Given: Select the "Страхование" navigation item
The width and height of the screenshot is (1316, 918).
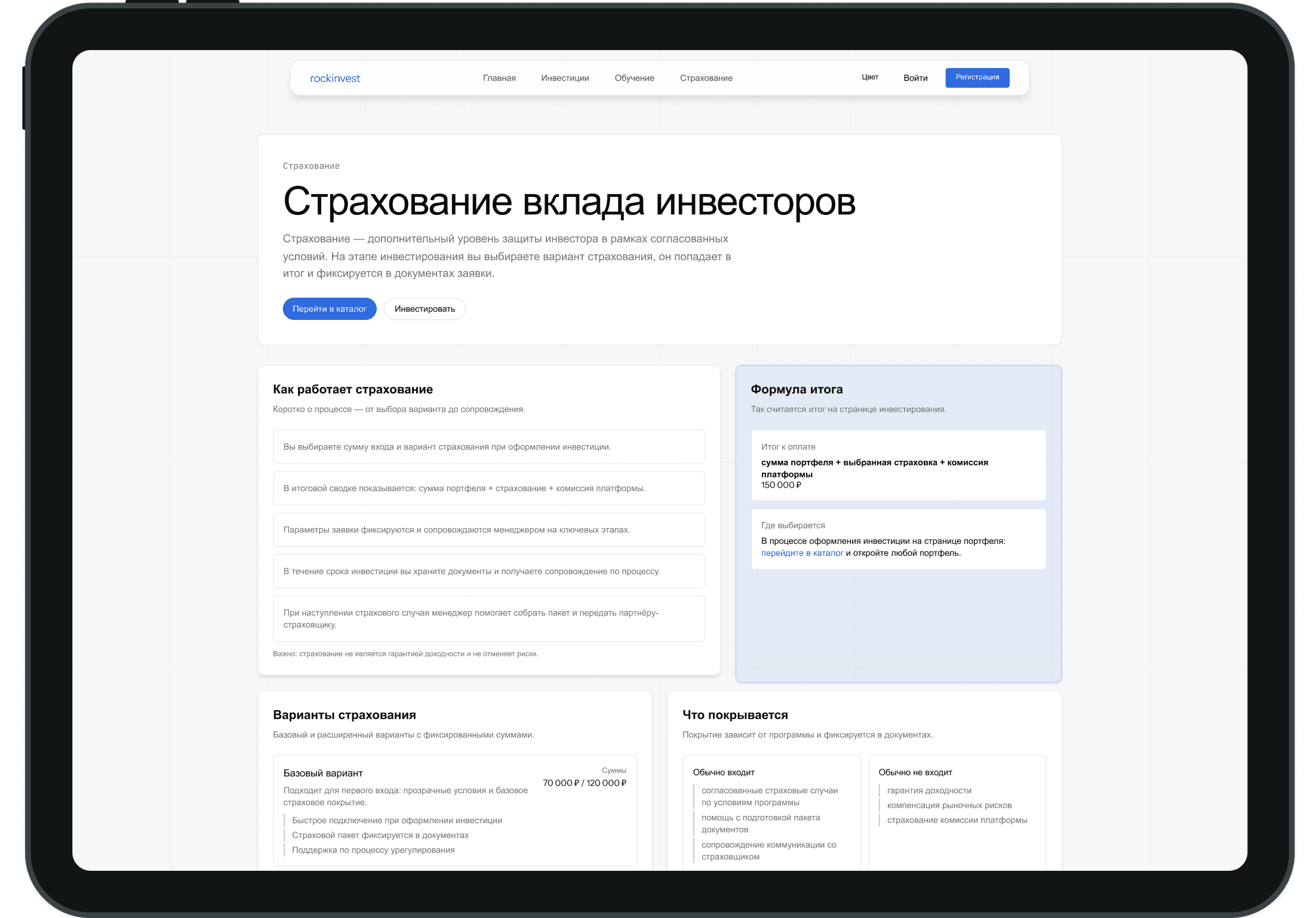Looking at the screenshot, I should [x=706, y=78].
